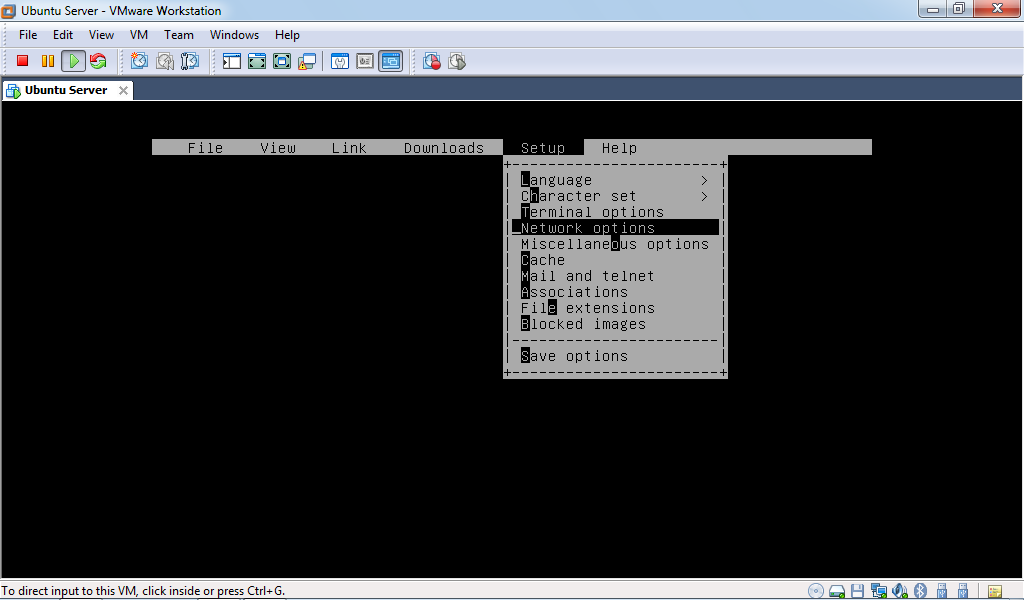This screenshot has width=1024, height=600.
Task: Click the Reset virtual machine icon
Action: pos(98,61)
